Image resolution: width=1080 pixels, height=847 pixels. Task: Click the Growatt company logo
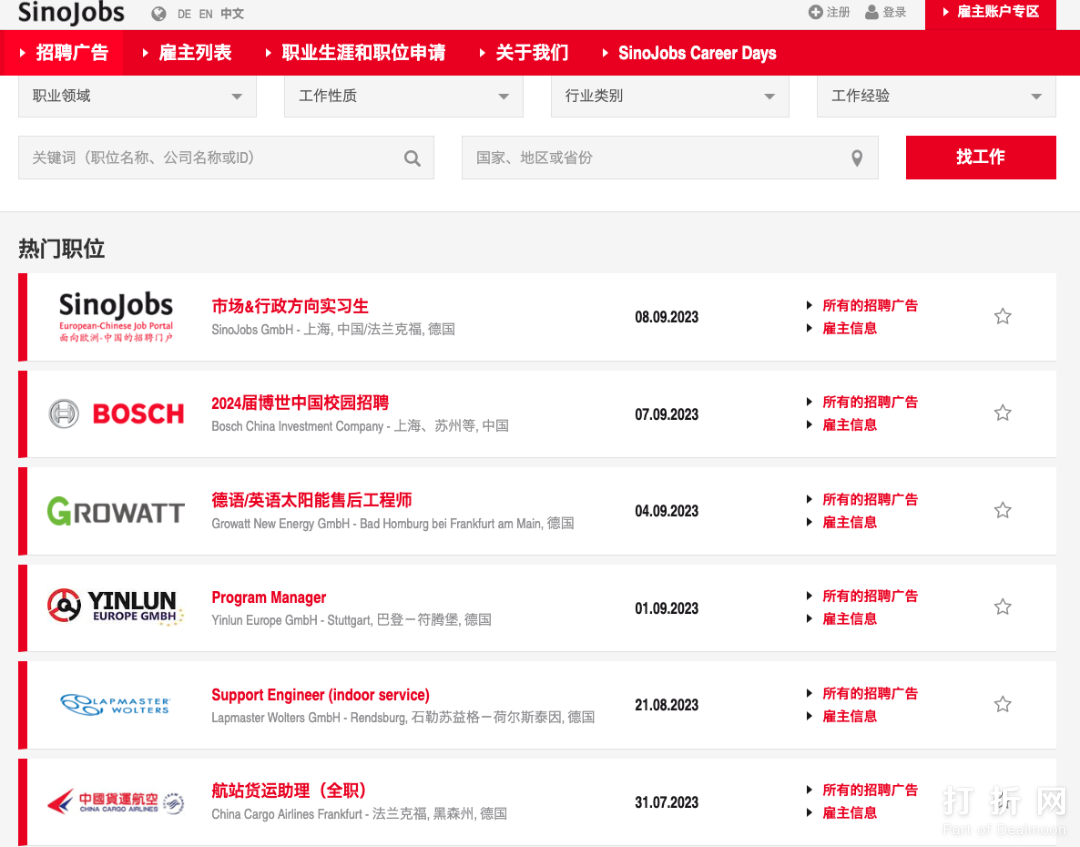[116, 511]
